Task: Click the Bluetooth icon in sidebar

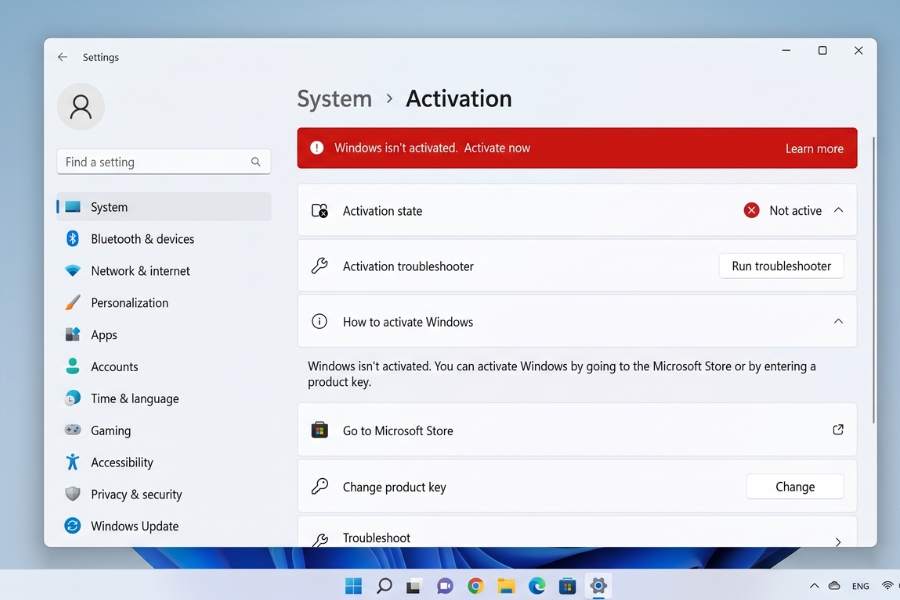Action: coord(72,238)
